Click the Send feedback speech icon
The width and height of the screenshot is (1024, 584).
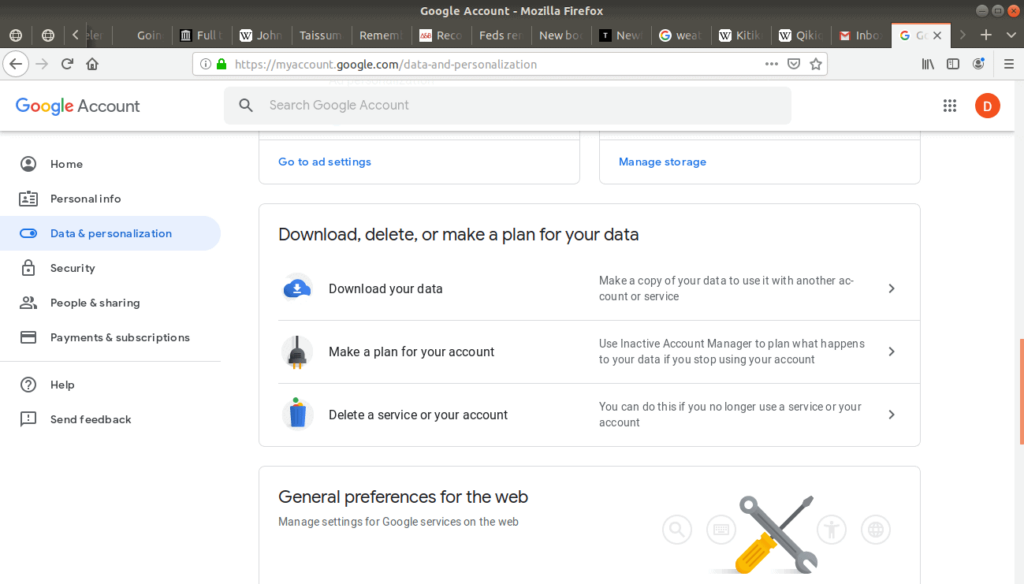pyautogui.click(x=28, y=419)
